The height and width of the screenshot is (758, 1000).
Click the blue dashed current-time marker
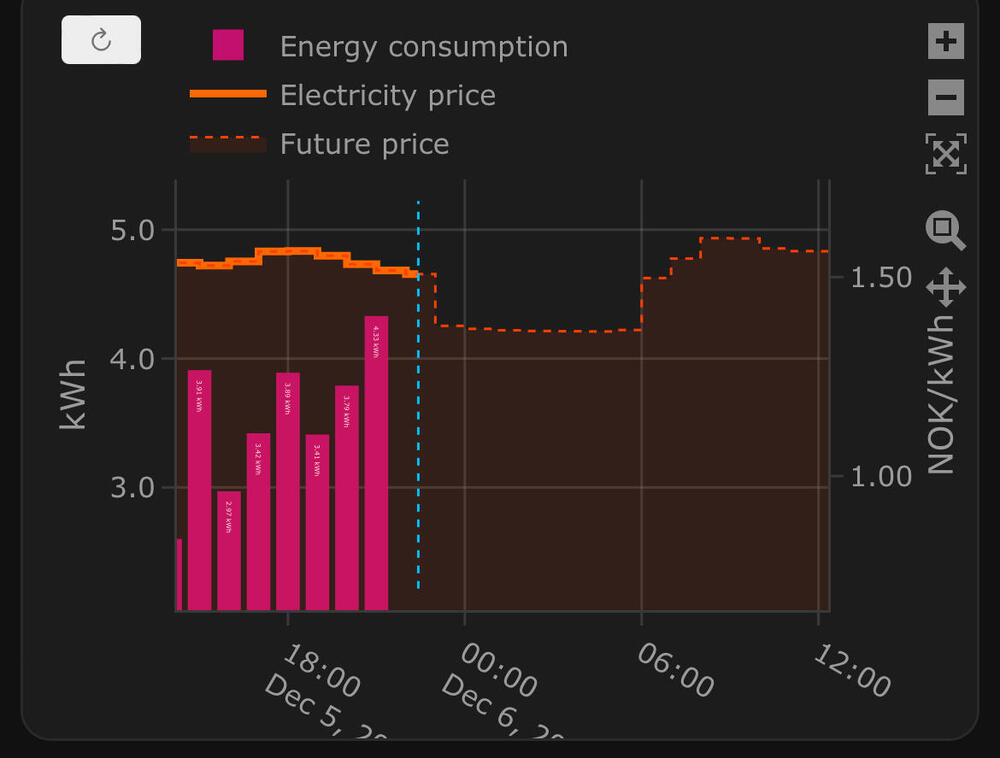click(418, 400)
